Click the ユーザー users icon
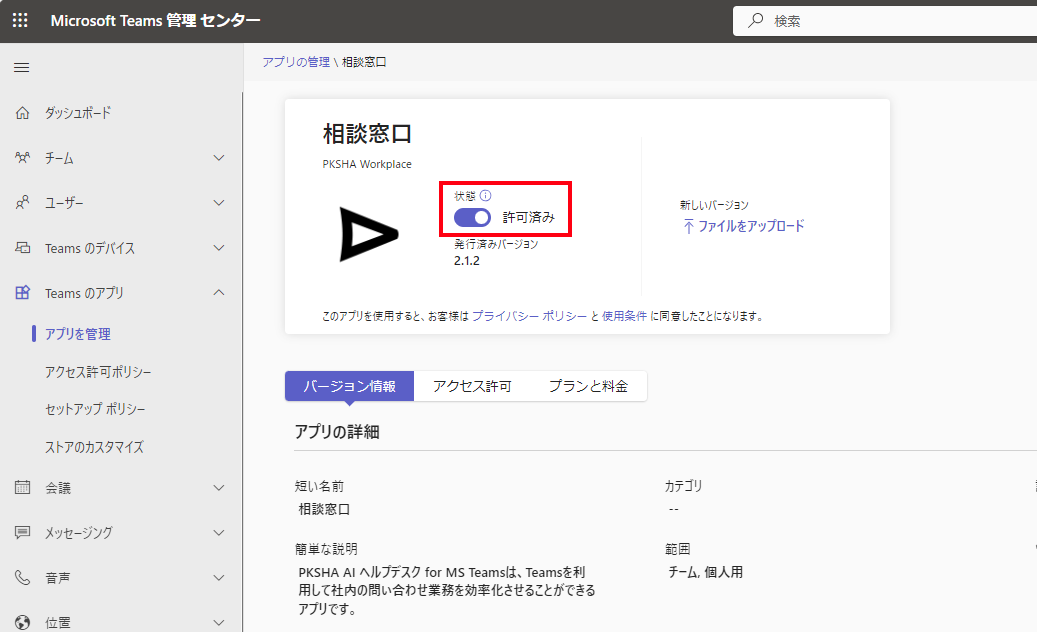Image resolution: width=1037 pixels, height=632 pixels. coord(22,203)
